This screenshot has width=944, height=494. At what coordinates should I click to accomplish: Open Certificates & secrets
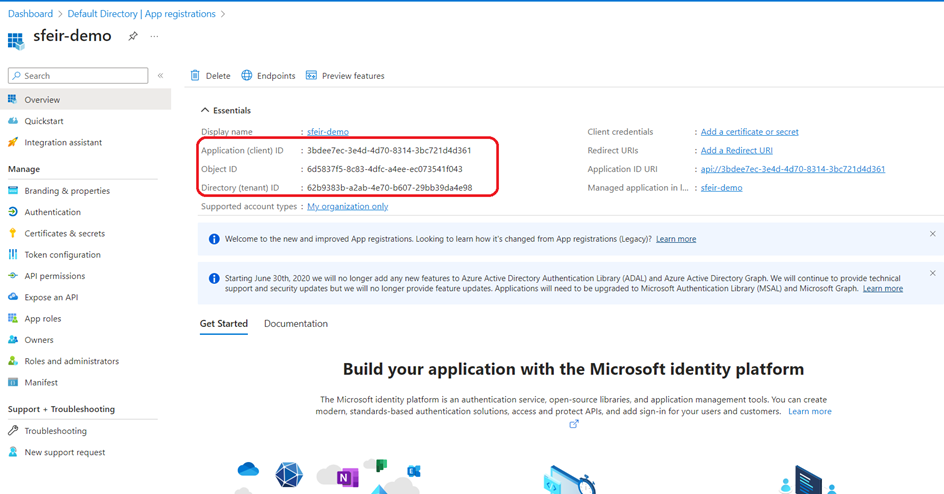[64, 233]
